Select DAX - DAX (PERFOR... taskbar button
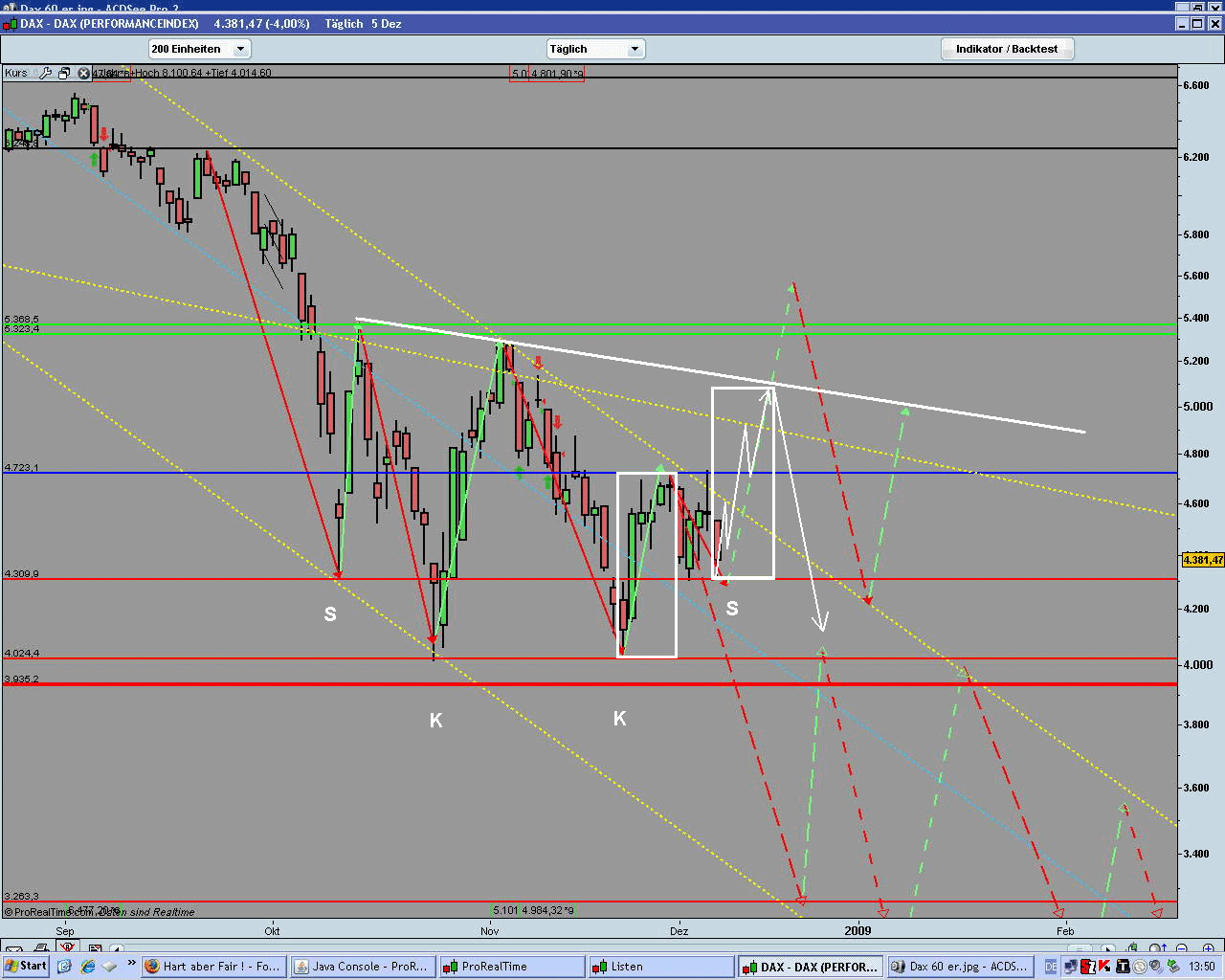 pos(811,967)
